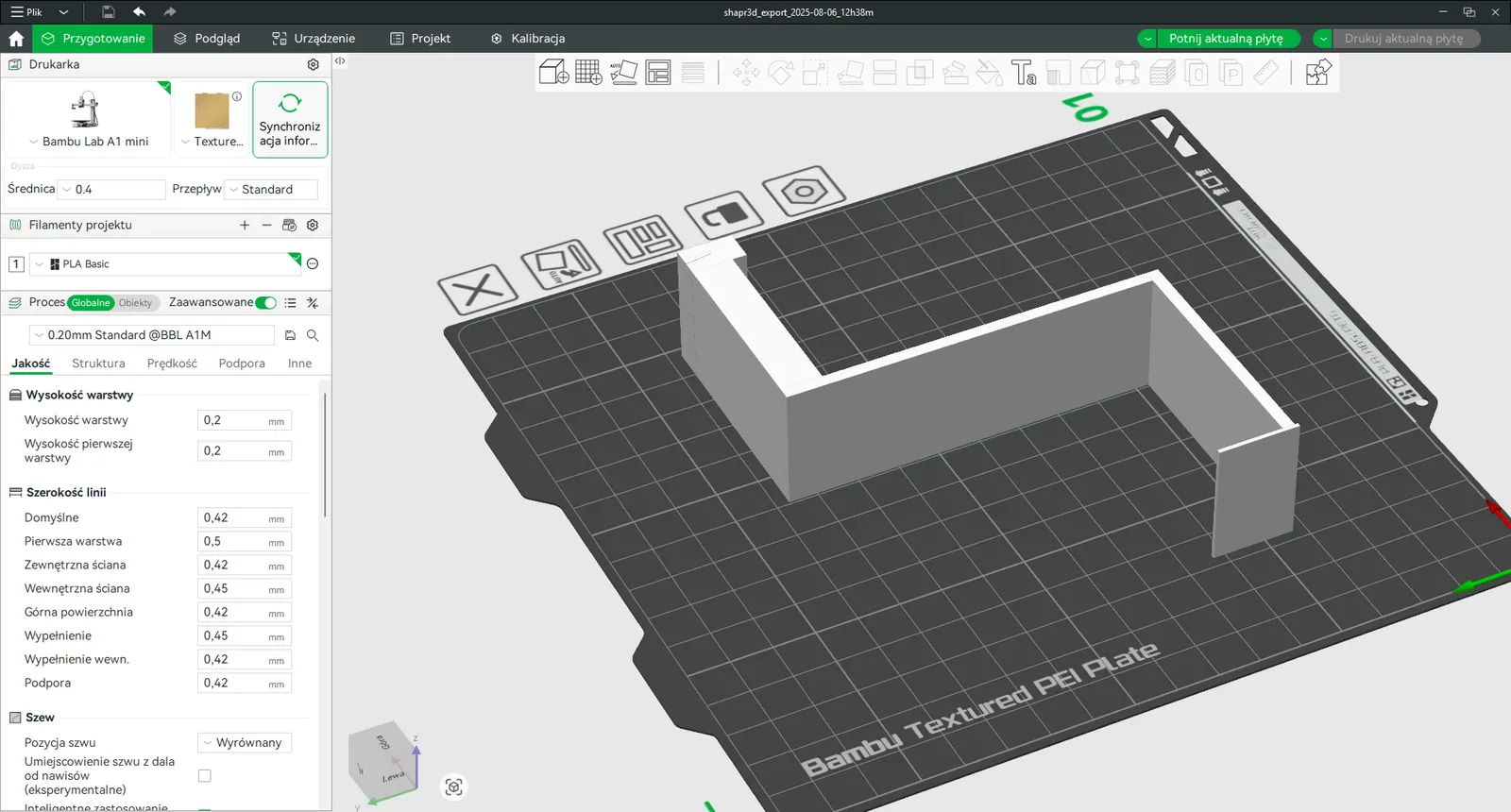Switch to the Urządzenie tab
The width and height of the screenshot is (1511, 812).
coord(314,39)
